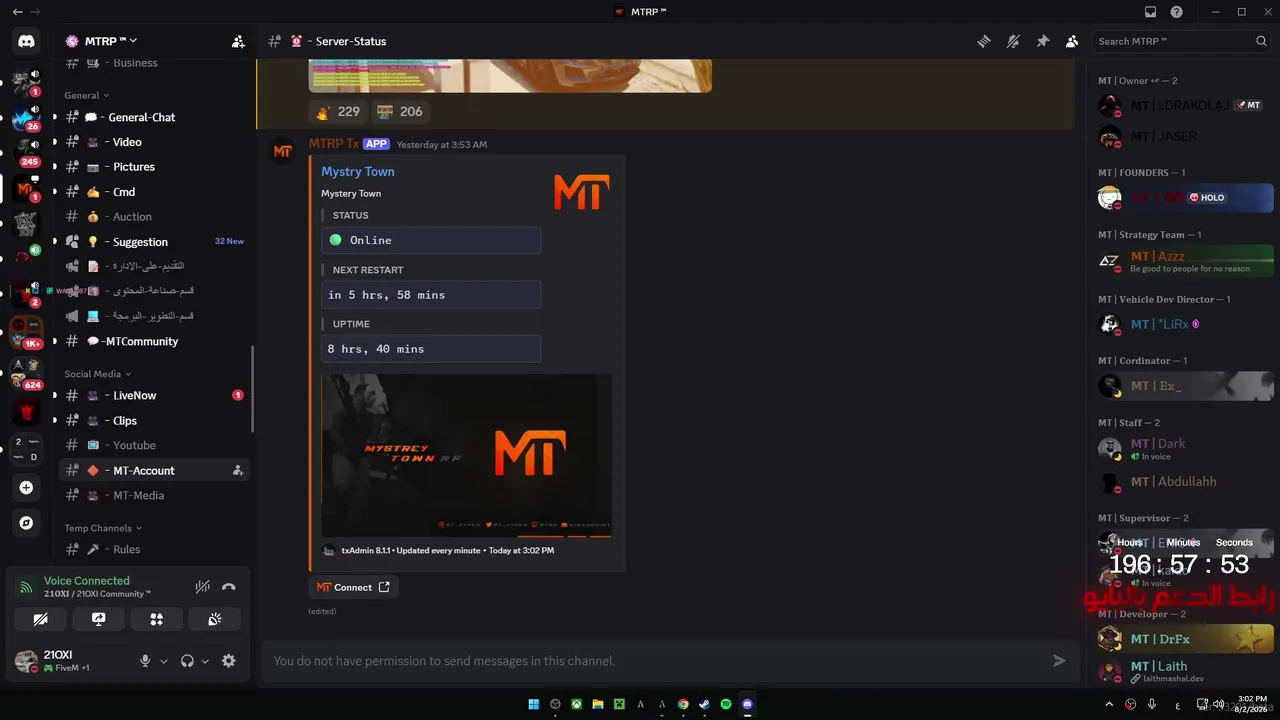
Task: Open the General-Chat channel
Action: (154, 117)
